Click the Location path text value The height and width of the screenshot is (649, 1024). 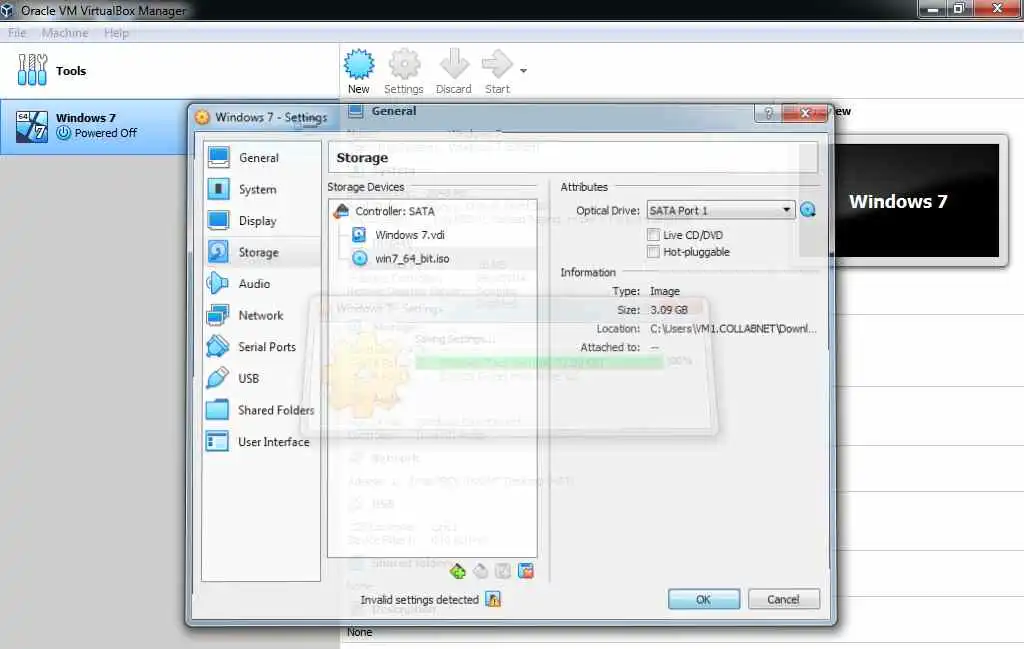tap(733, 329)
